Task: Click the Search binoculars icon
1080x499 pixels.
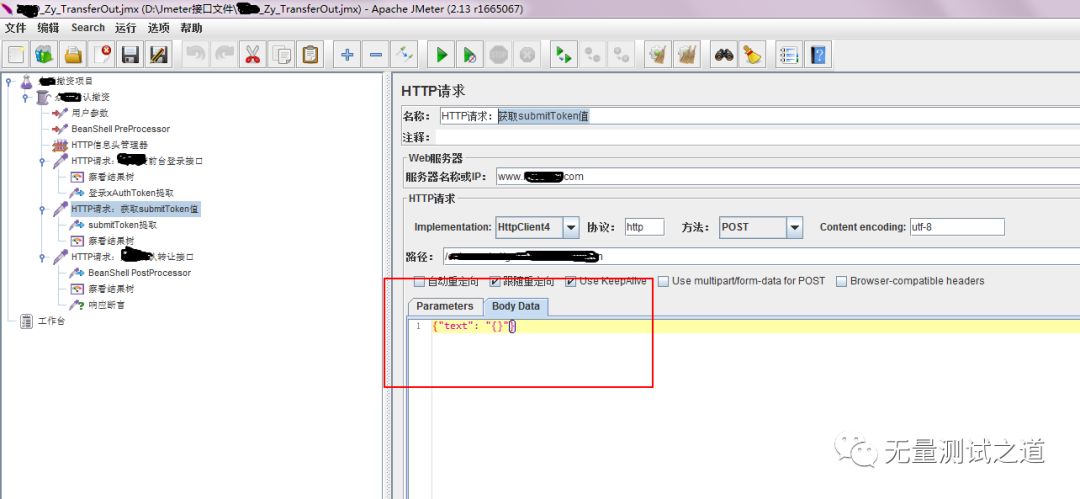Action: (724, 54)
